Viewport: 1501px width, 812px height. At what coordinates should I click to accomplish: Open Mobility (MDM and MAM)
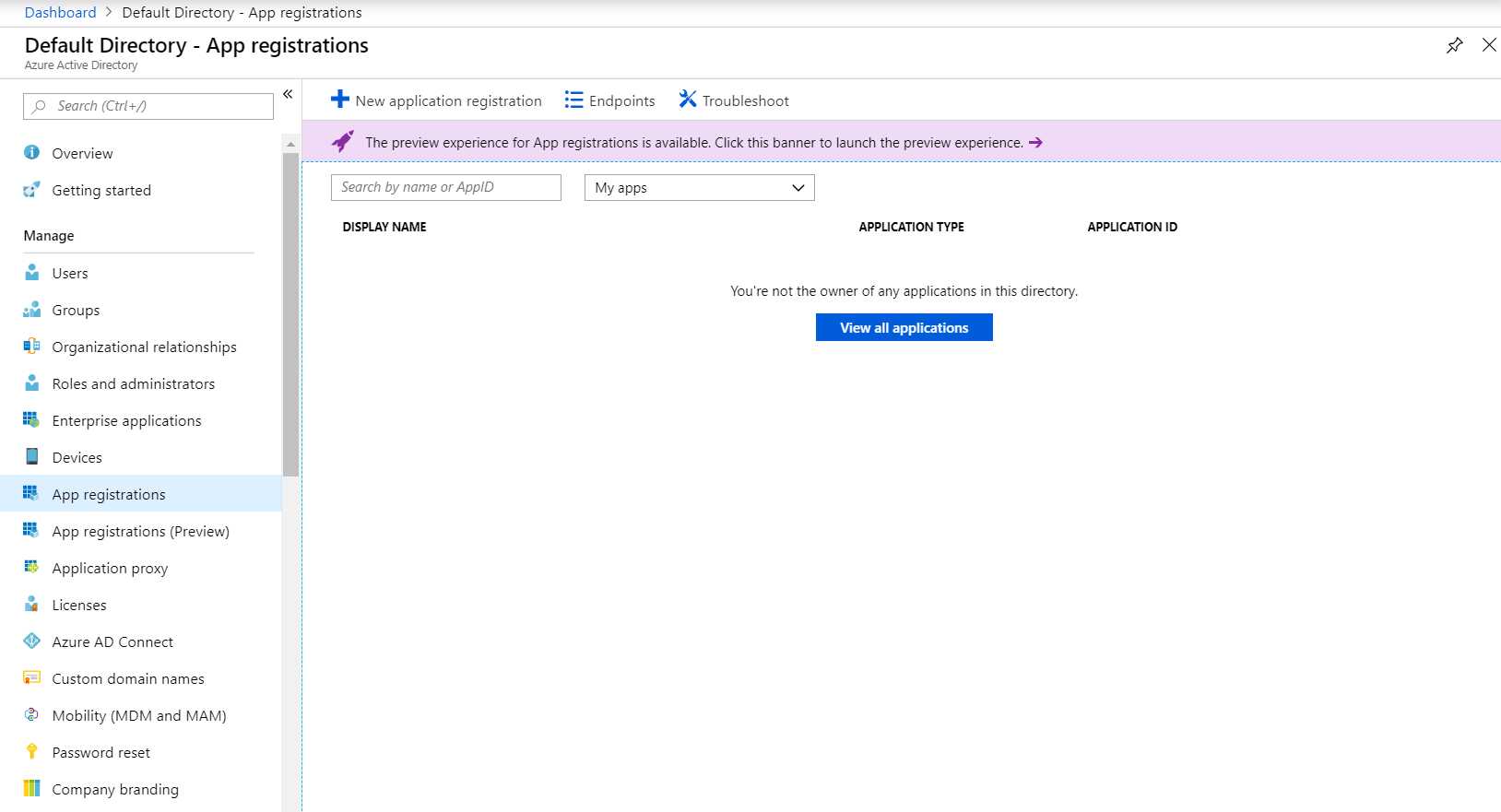140,715
